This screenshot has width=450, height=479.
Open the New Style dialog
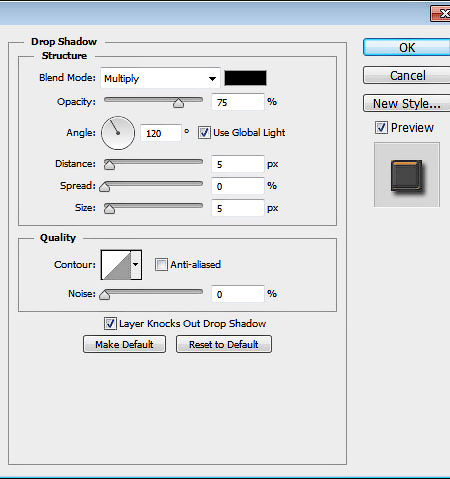tap(407, 103)
